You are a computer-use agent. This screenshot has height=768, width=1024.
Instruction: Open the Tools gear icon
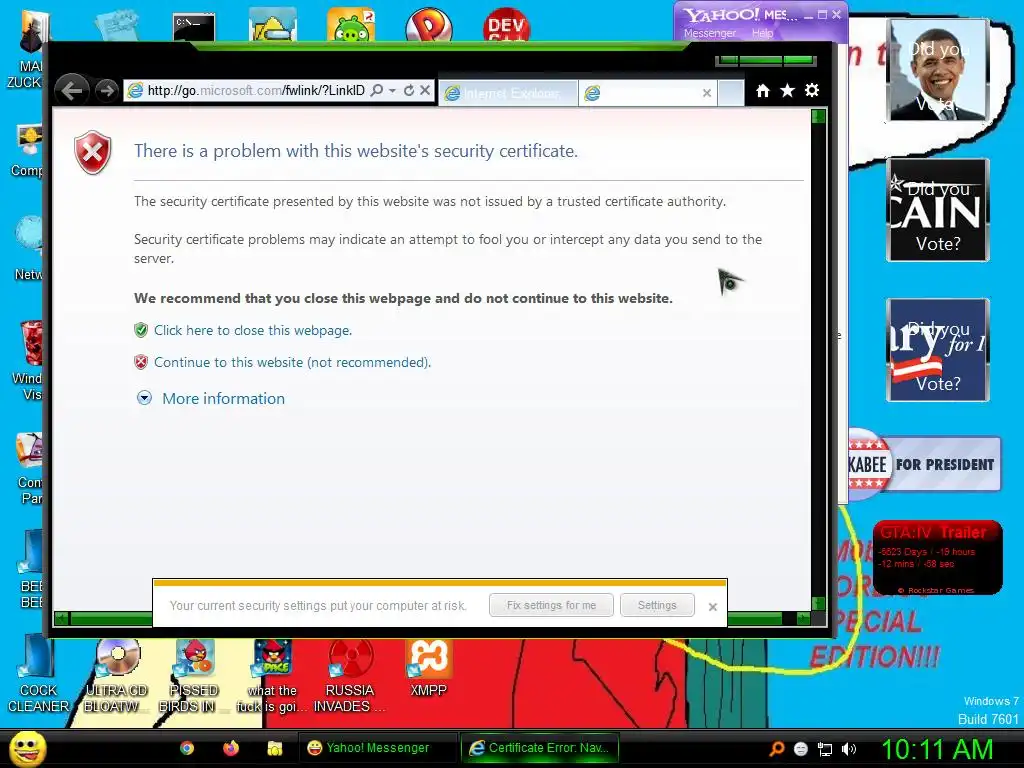click(x=812, y=90)
